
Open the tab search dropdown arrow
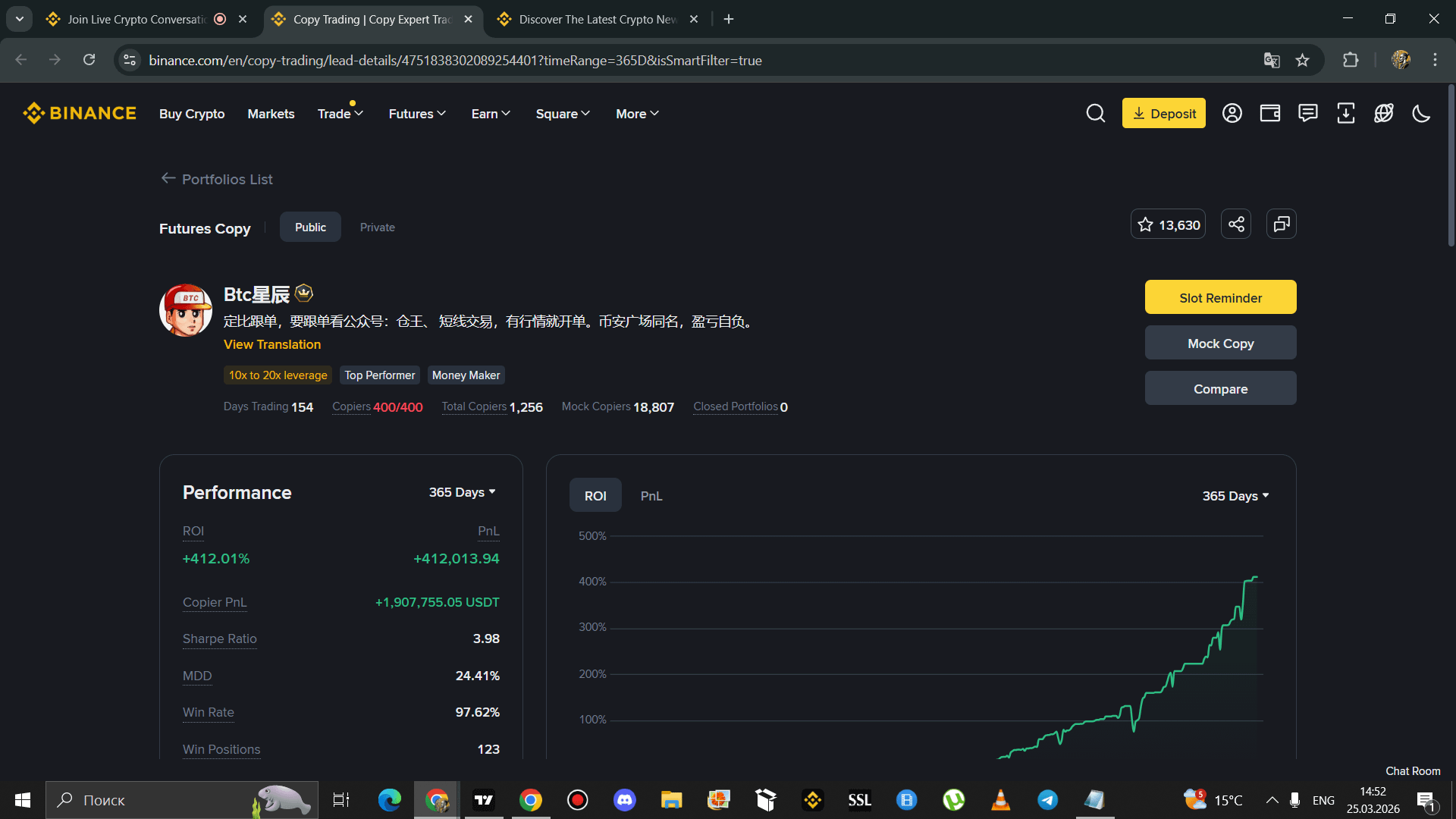click(20, 19)
